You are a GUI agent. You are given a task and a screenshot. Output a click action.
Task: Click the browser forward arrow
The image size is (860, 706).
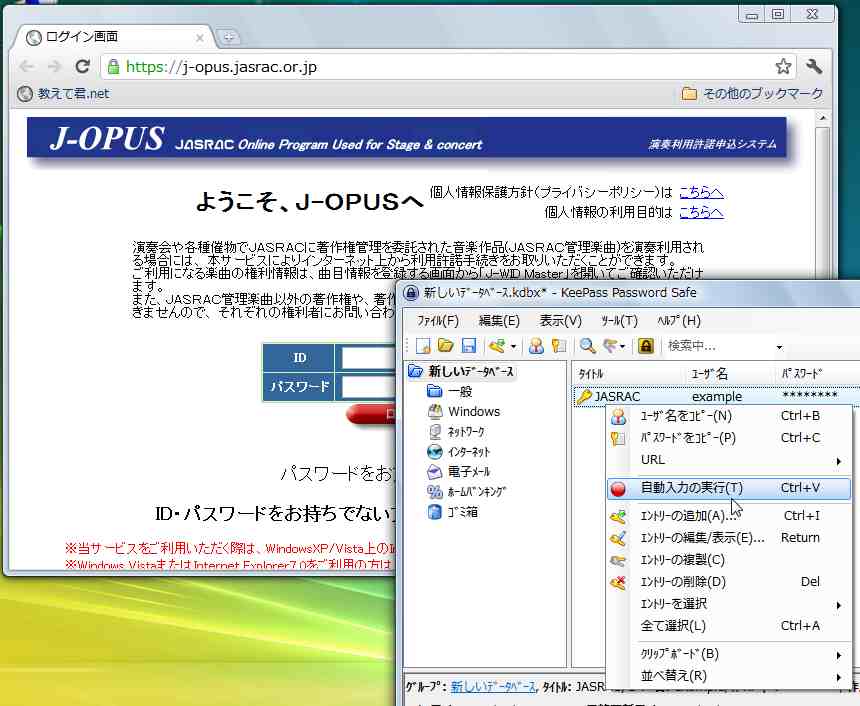pos(54,67)
